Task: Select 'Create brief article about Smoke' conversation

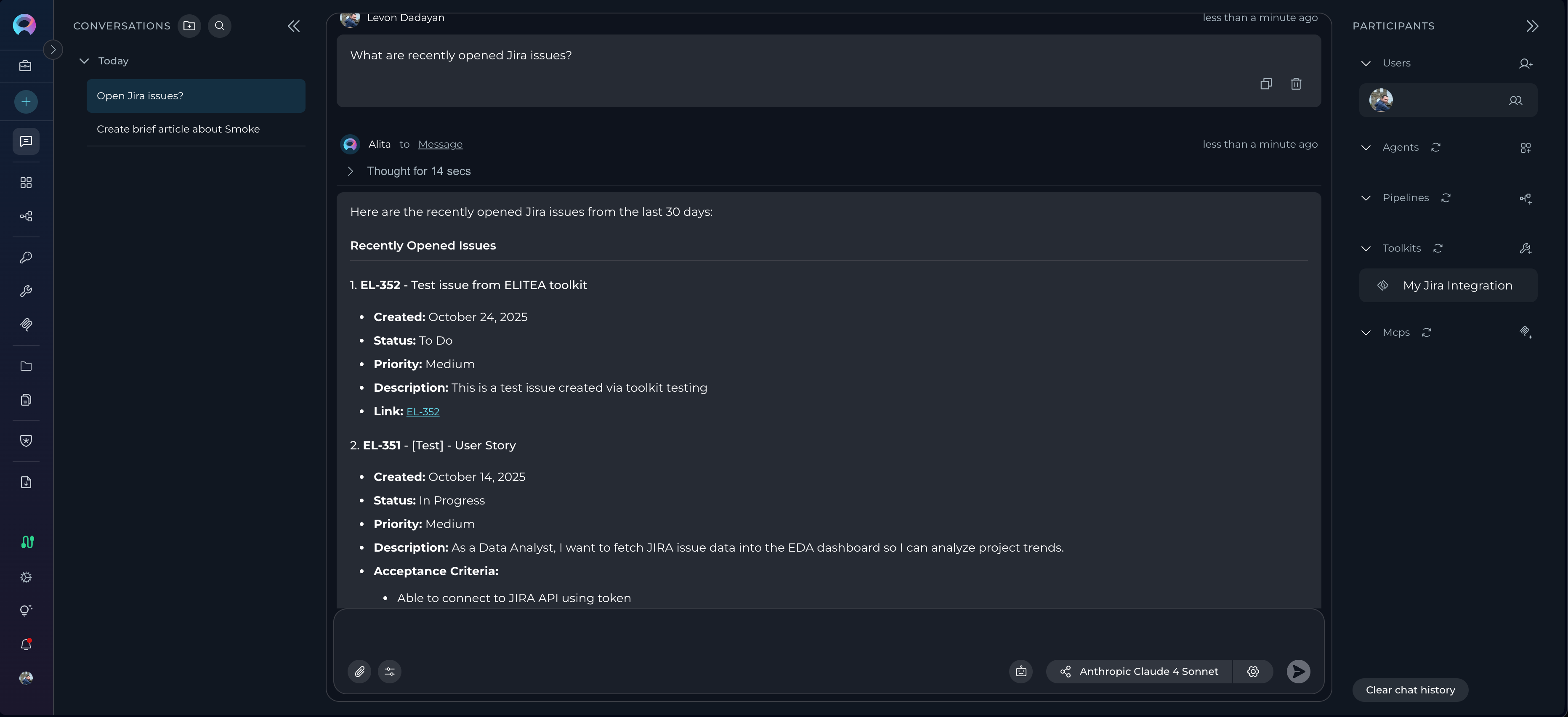Action: 178,129
